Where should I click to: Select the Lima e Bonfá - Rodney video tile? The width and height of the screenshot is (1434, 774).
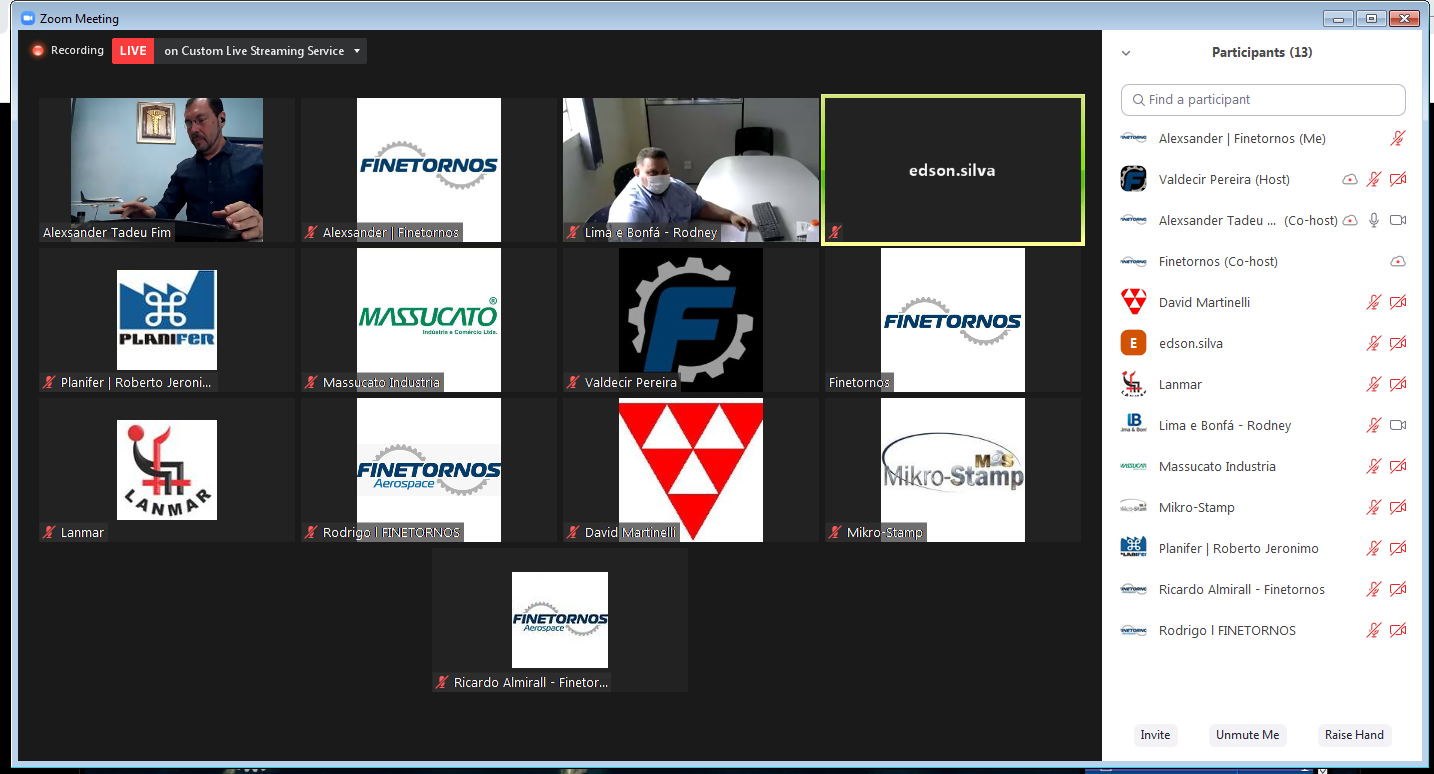pos(690,169)
